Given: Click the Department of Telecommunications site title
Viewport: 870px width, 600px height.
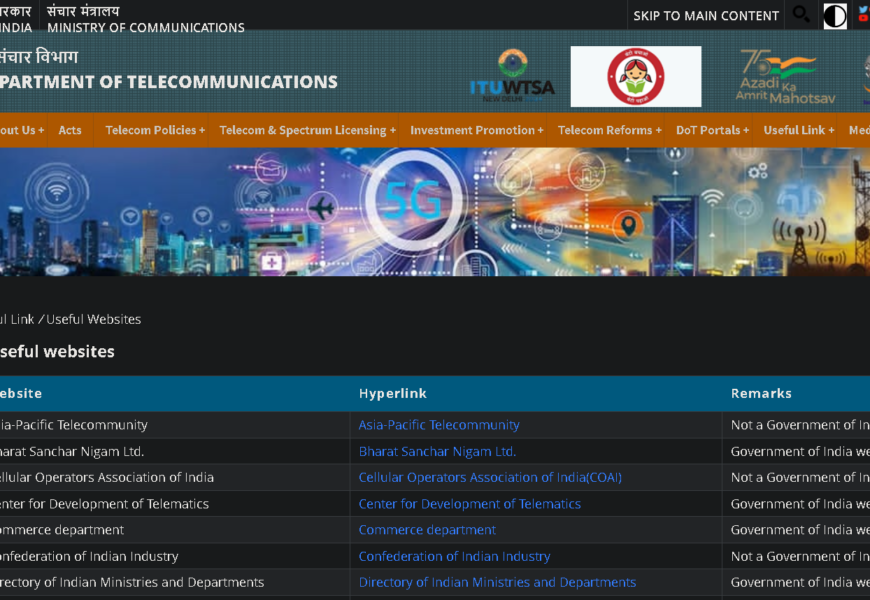Looking at the screenshot, I should click(169, 82).
